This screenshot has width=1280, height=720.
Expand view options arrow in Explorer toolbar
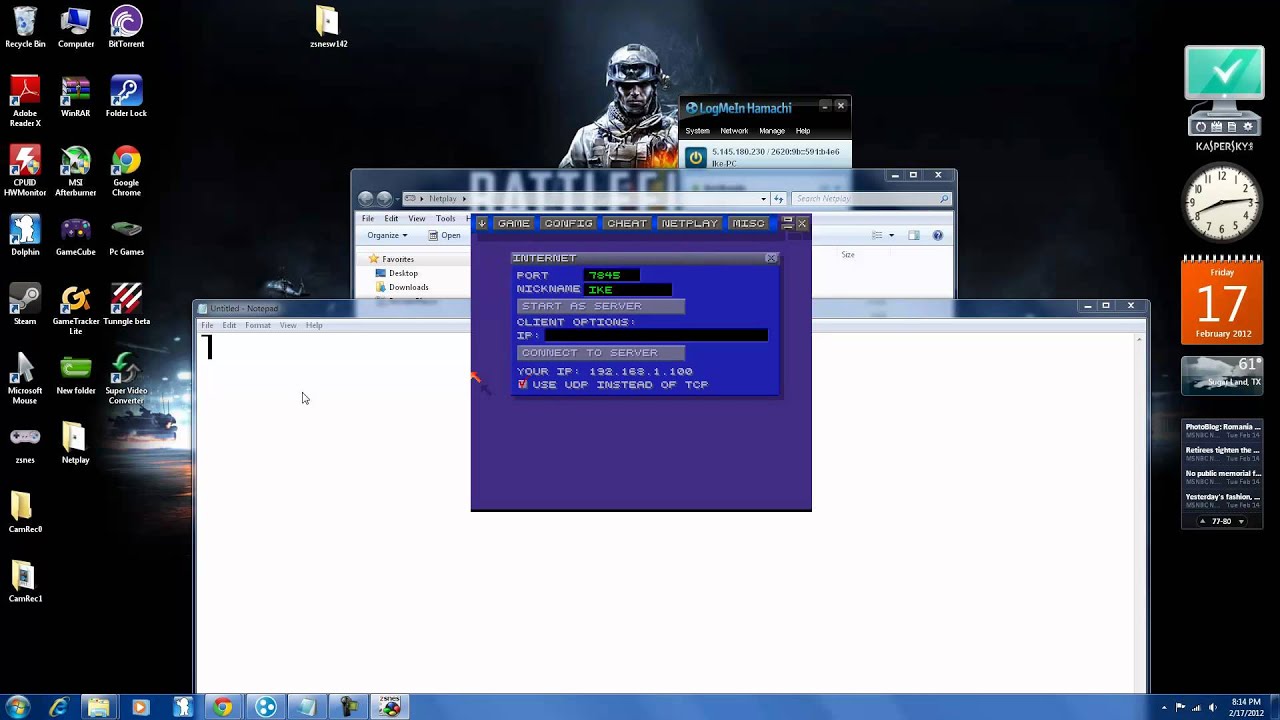(892, 235)
